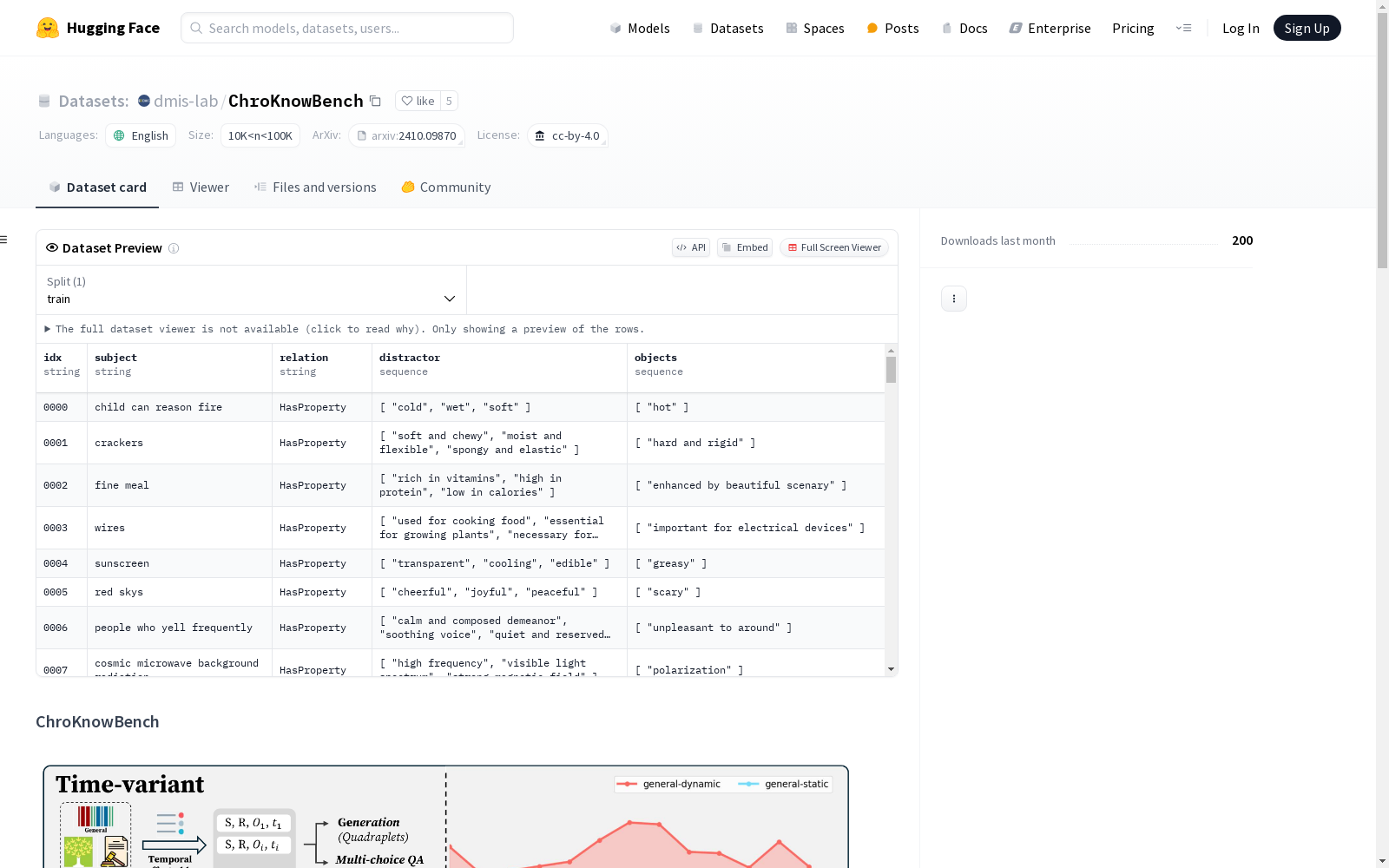
Task: Open the Pricing page
Action: tap(1133, 28)
